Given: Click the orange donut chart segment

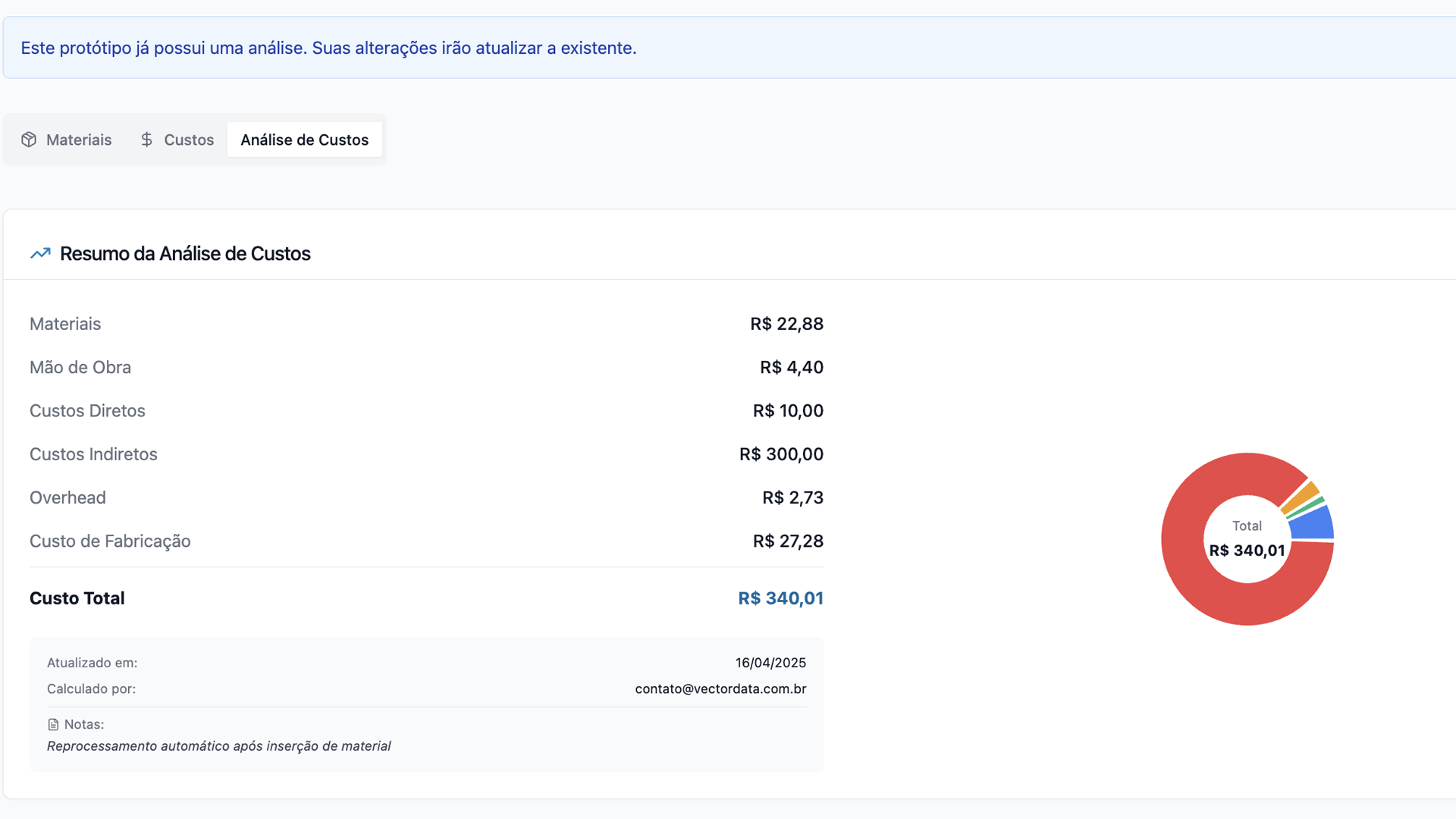Looking at the screenshot, I should (1303, 496).
